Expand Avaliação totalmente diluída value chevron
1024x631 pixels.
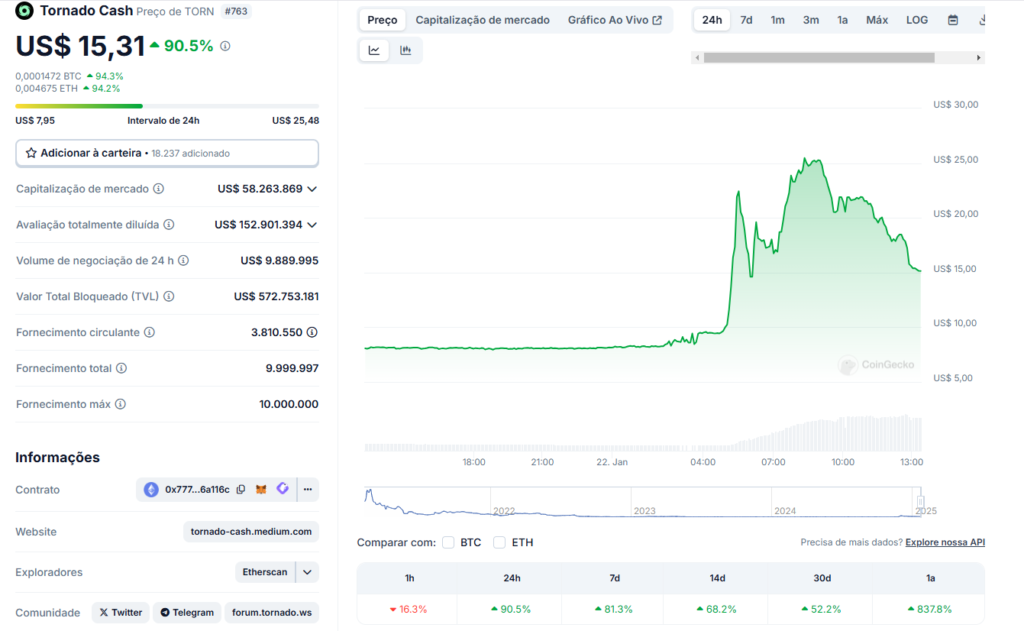click(312, 225)
